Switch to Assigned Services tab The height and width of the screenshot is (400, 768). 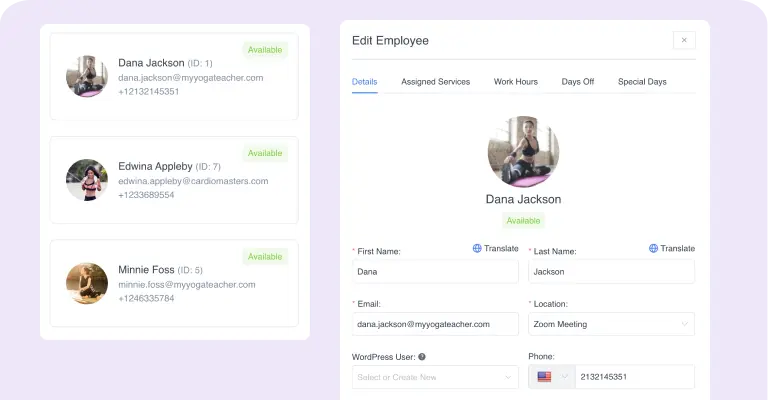(435, 82)
